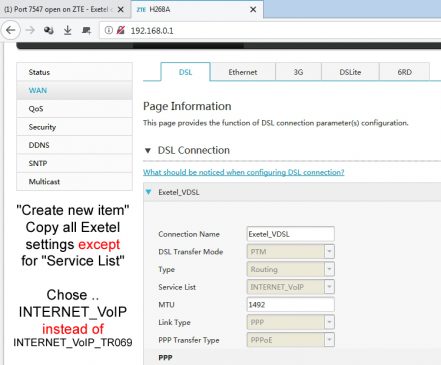Open the DDNS sidebar menu

tap(74, 145)
